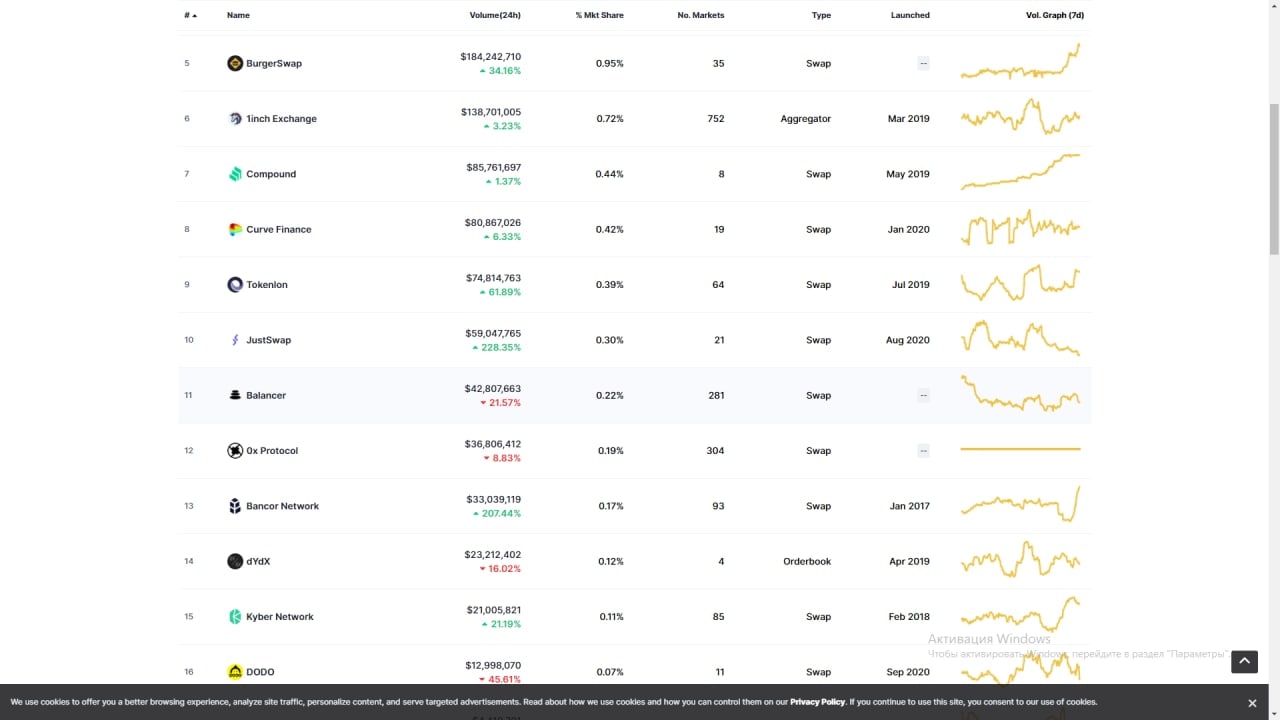Open the BurgerSwap exchange link
Screen dimensions: 1280x720
[x=274, y=63]
